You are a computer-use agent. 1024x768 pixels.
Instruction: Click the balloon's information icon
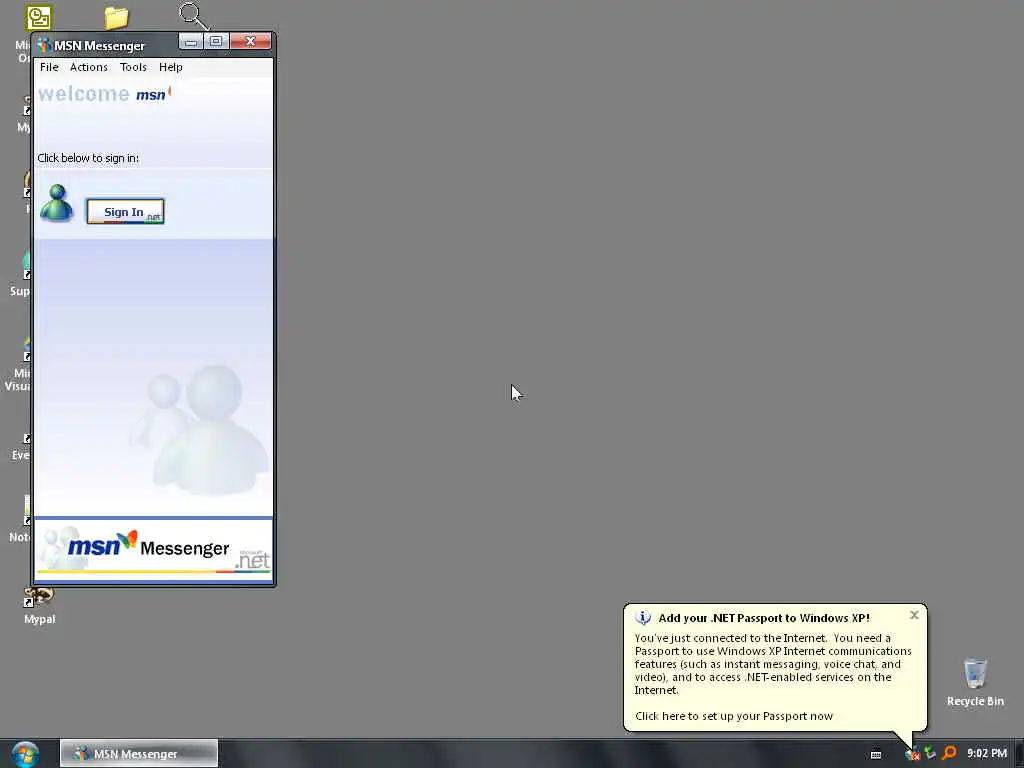click(x=643, y=618)
